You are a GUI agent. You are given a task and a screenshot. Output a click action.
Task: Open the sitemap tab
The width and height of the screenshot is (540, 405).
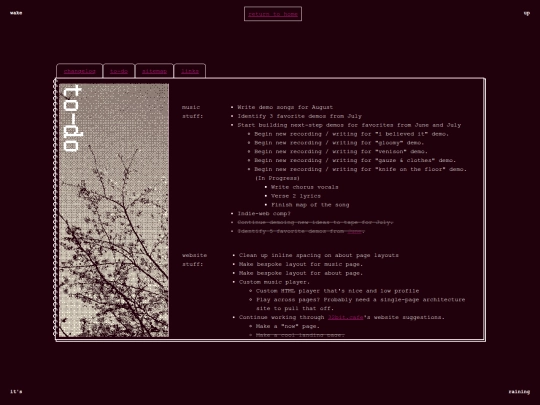tap(154, 71)
